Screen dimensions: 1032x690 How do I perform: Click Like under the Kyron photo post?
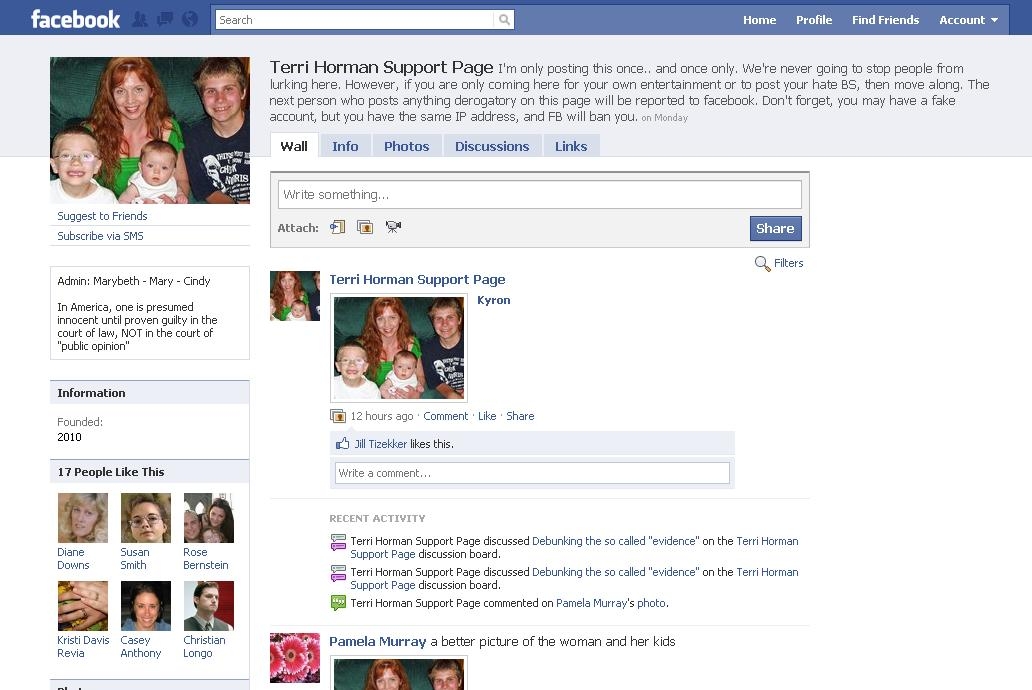click(x=487, y=416)
